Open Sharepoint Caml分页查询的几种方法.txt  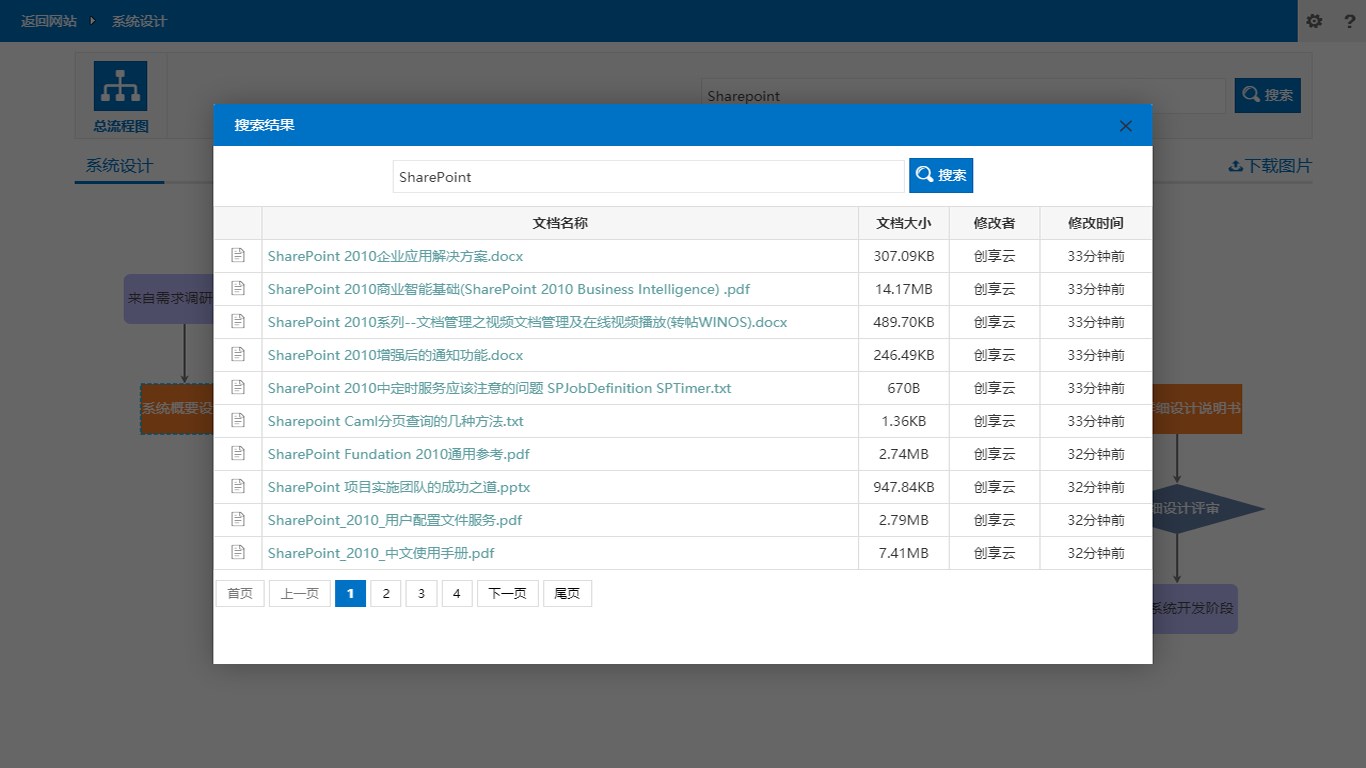[395, 421]
